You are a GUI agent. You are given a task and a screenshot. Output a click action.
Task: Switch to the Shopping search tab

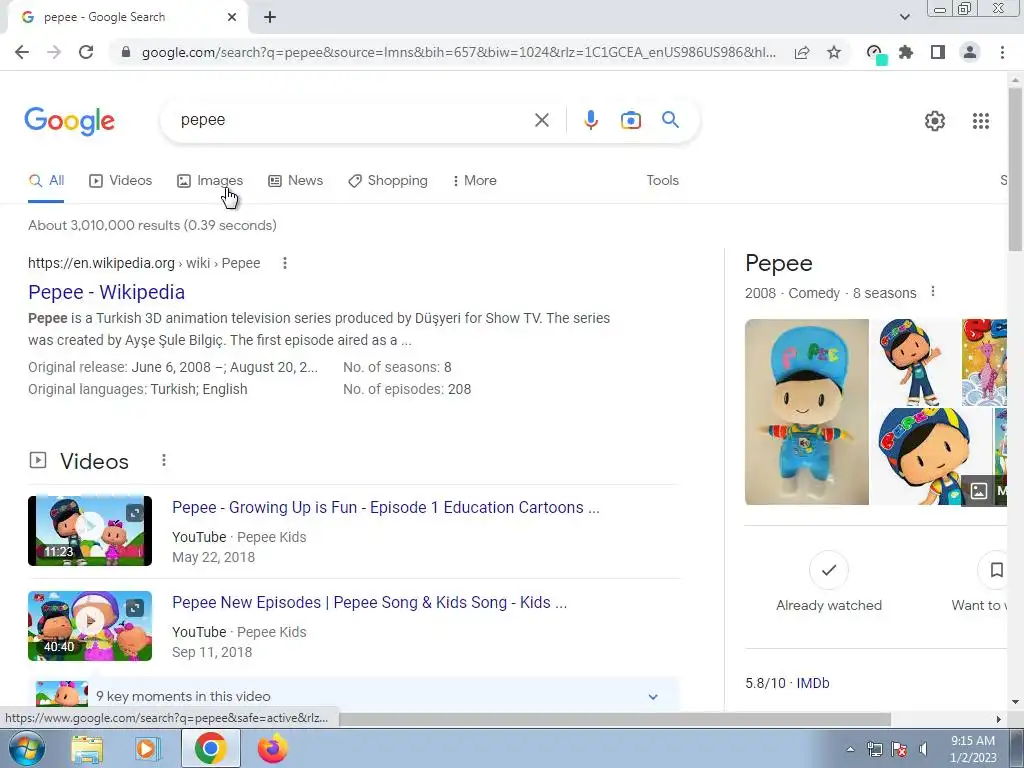coord(388,181)
